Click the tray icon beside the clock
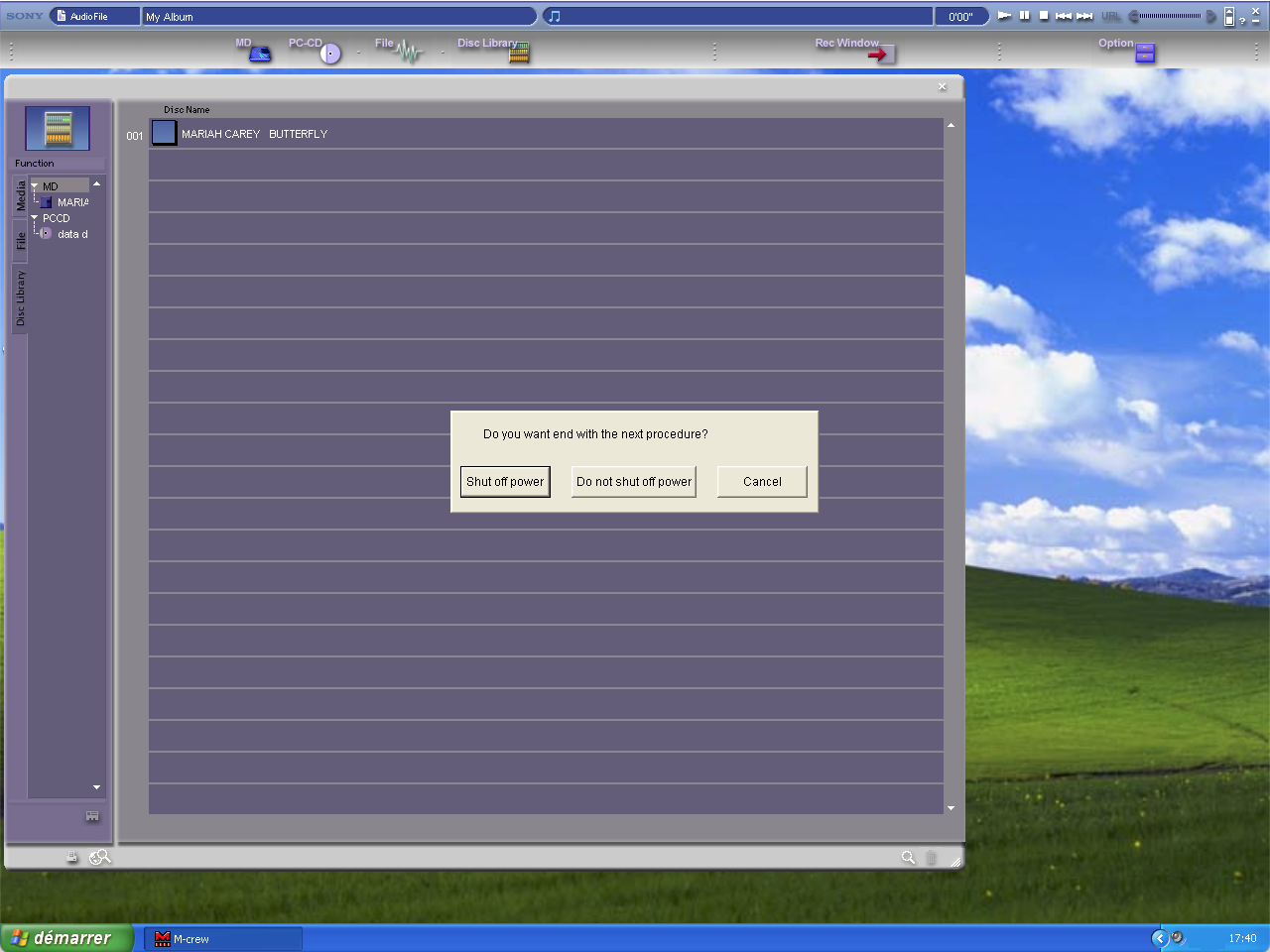The height and width of the screenshot is (952, 1270). pos(1178,938)
